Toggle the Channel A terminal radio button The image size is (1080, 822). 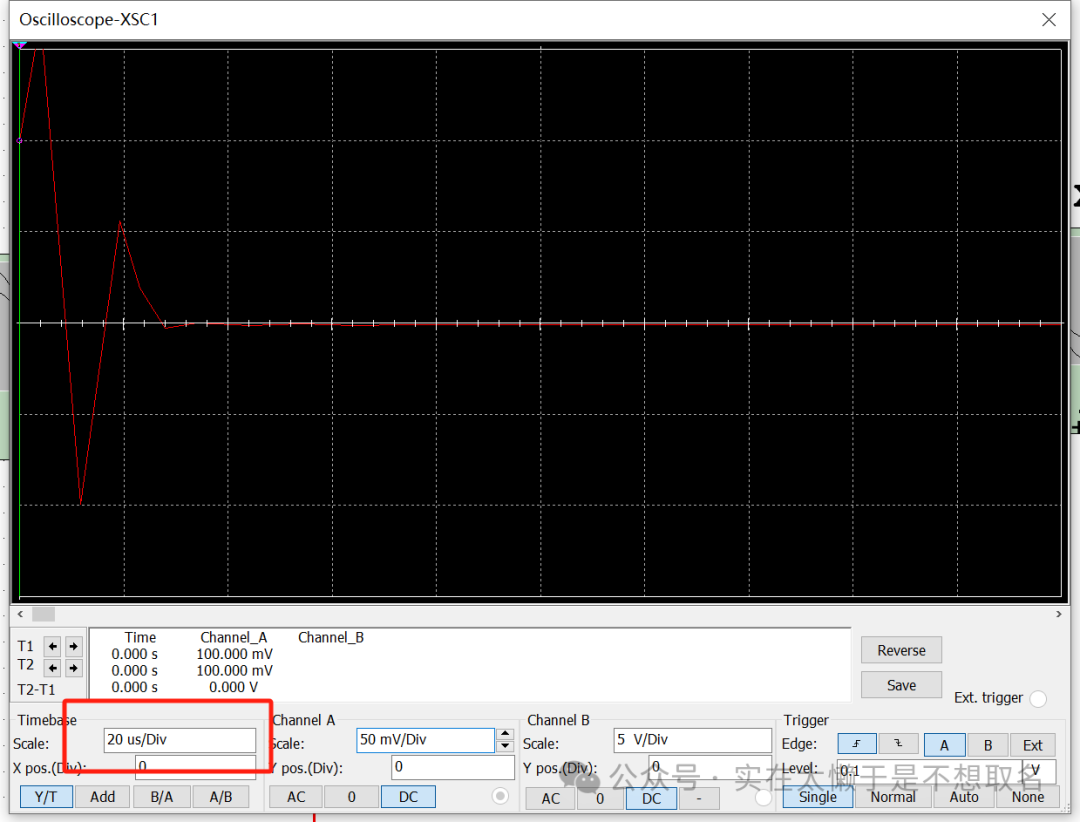(x=501, y=796)
